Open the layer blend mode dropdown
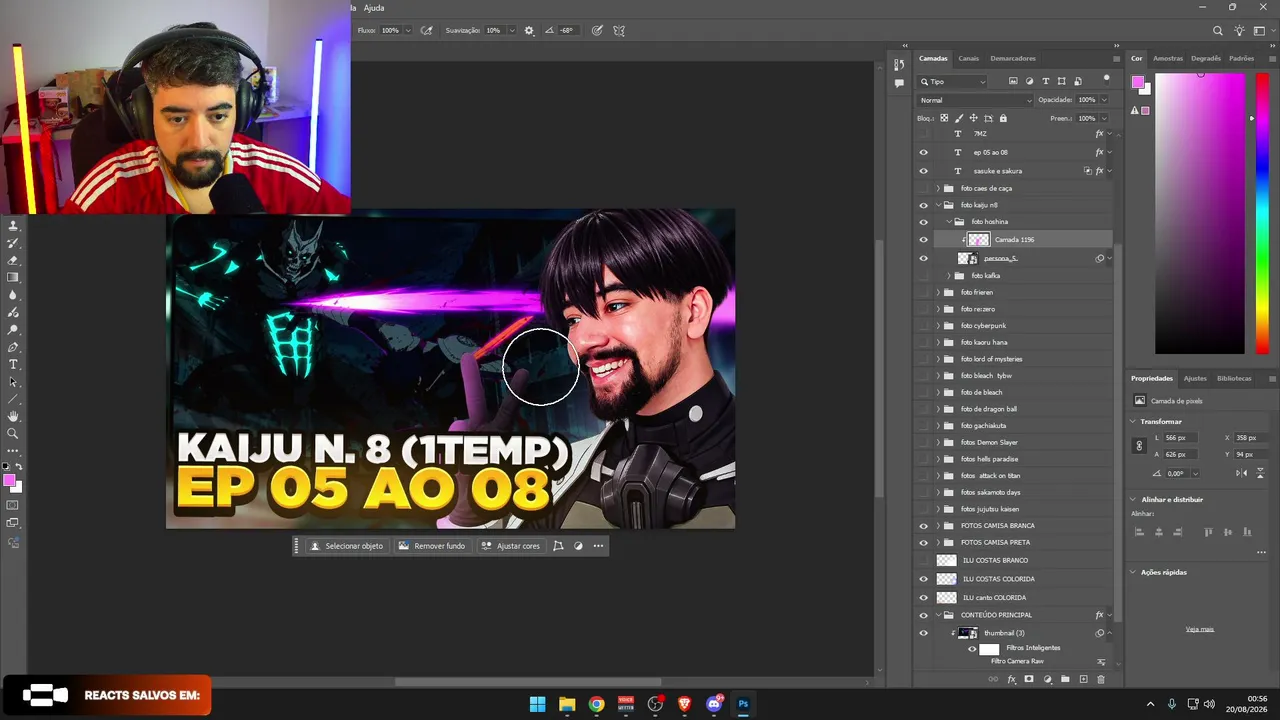This screenshot has width=1280, height=720. [x=975, y=100]
